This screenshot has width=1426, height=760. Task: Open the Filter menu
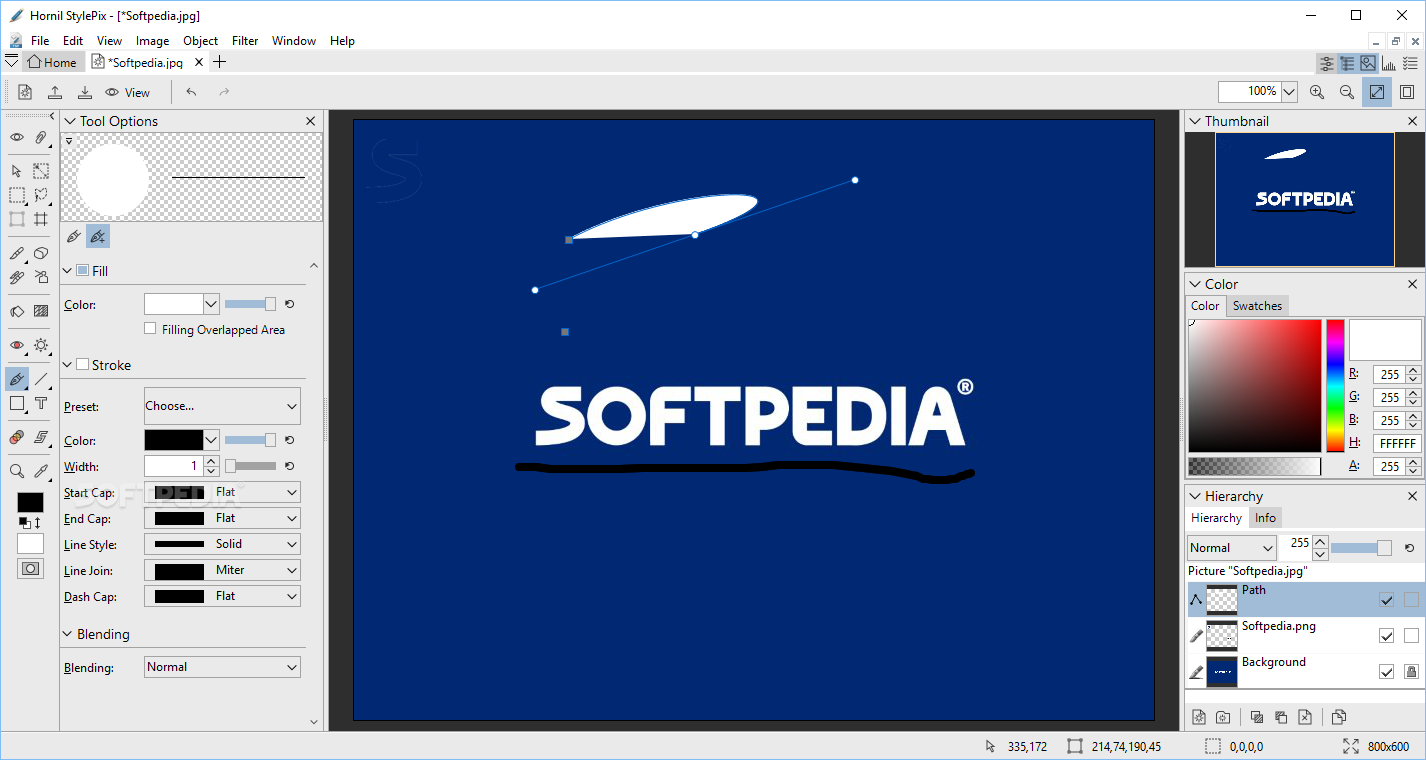[245, 41]
